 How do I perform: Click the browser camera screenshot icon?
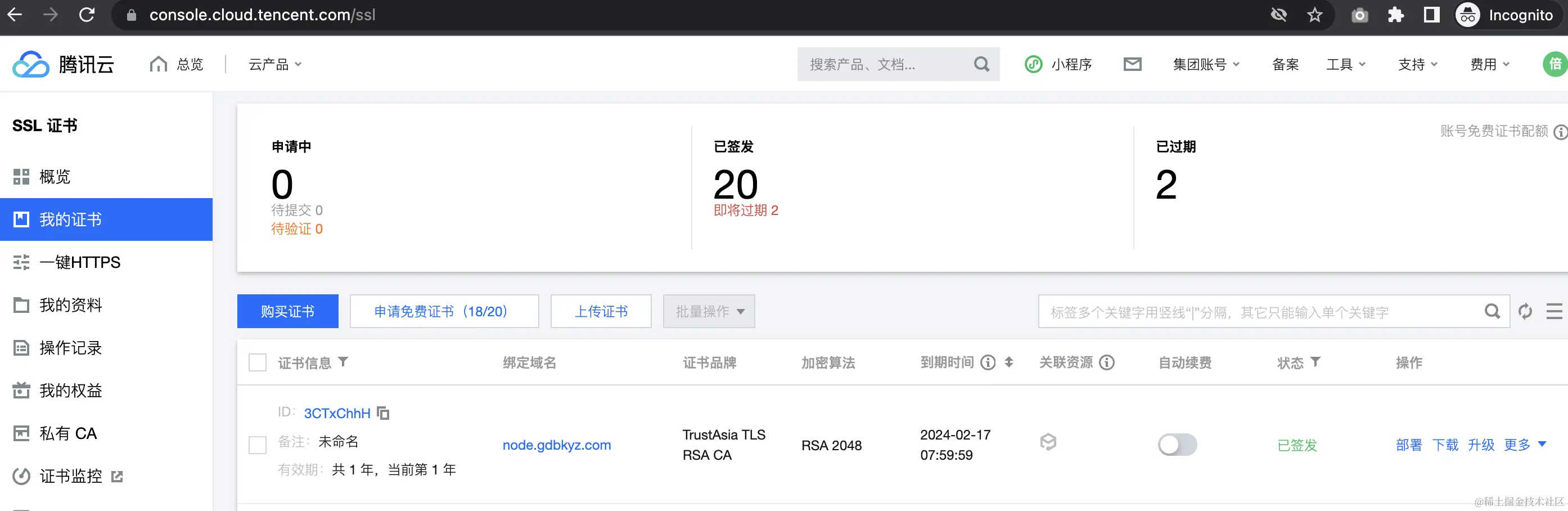click(x=1360, y=15)
